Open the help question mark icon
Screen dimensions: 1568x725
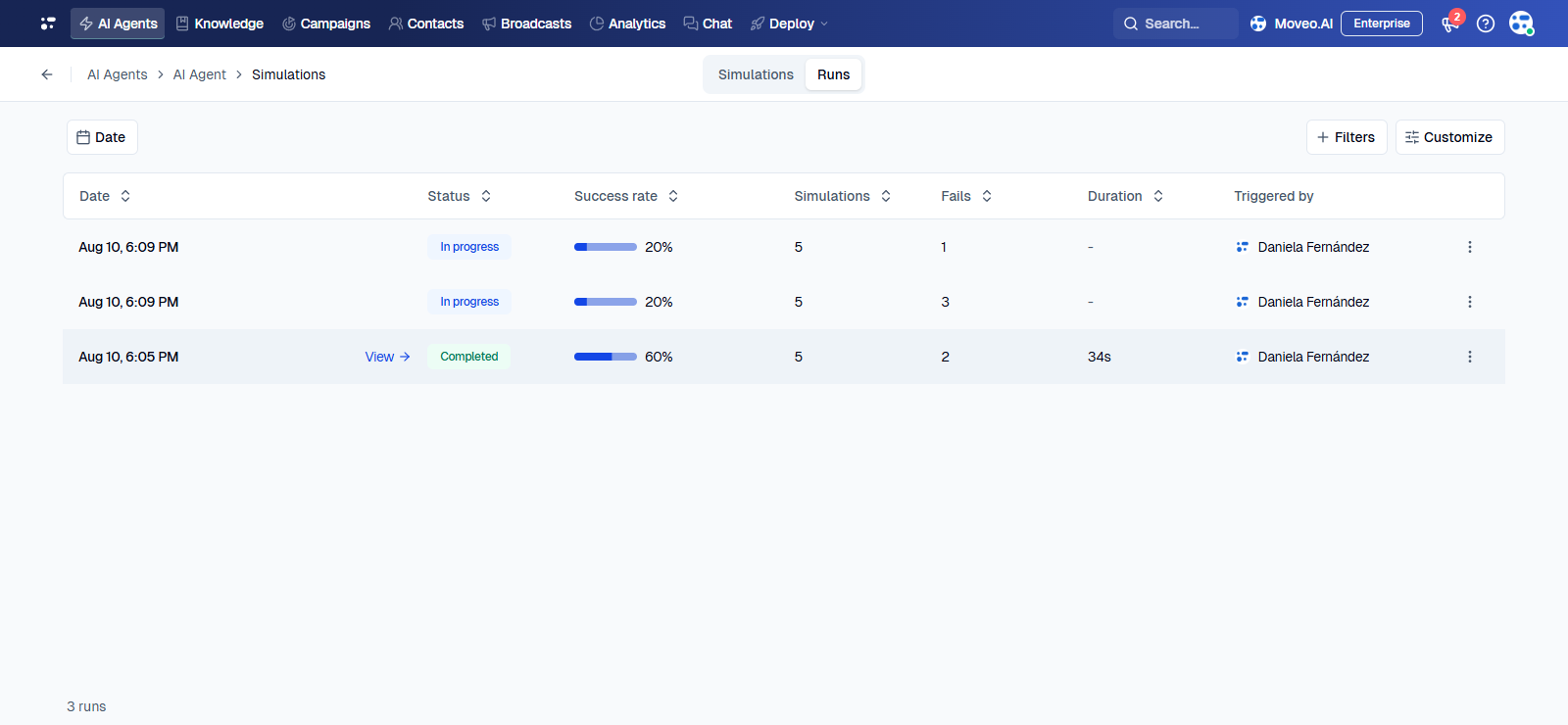(1486, 24)
